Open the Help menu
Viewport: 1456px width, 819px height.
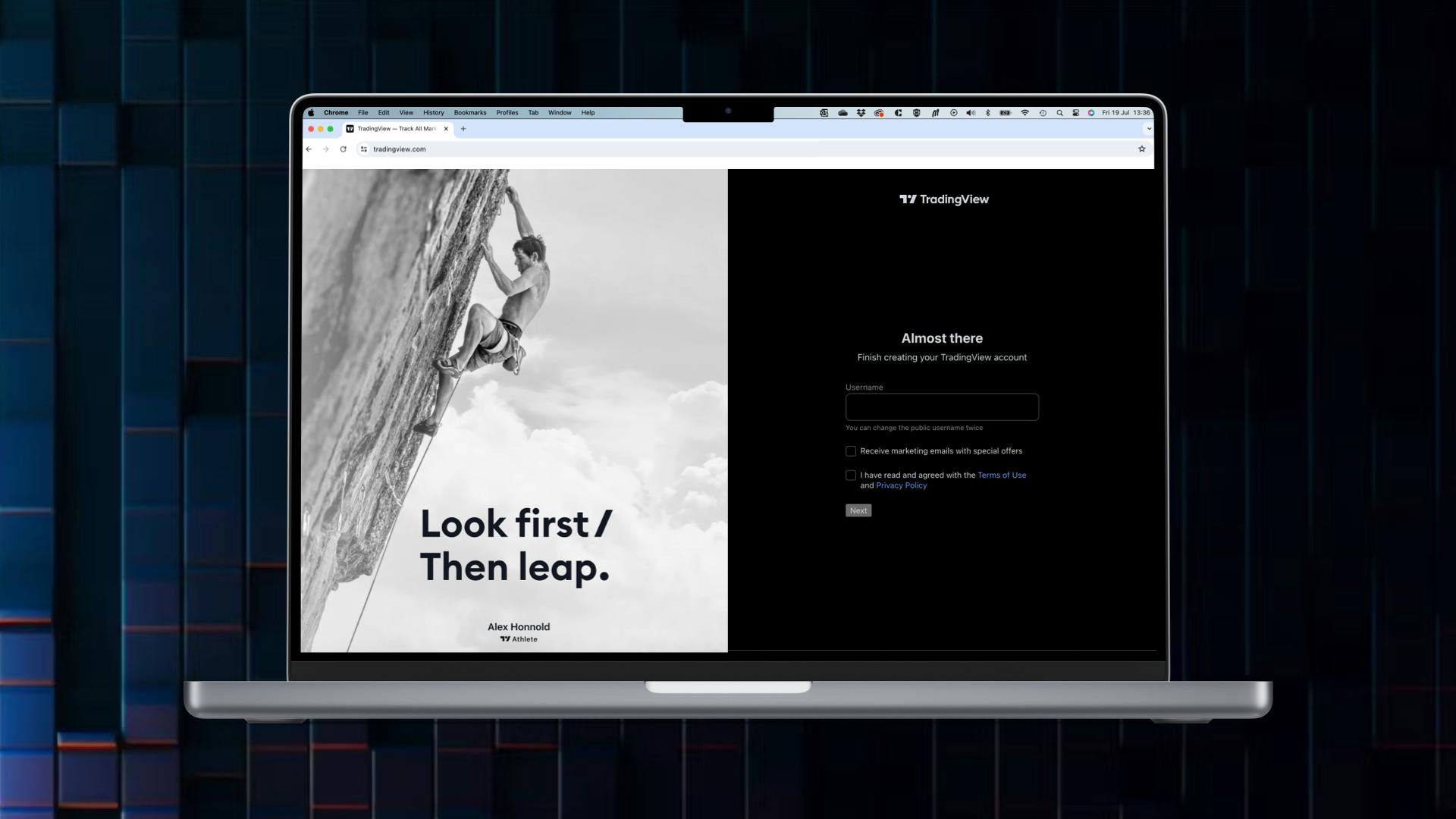[x=588, y=113]
